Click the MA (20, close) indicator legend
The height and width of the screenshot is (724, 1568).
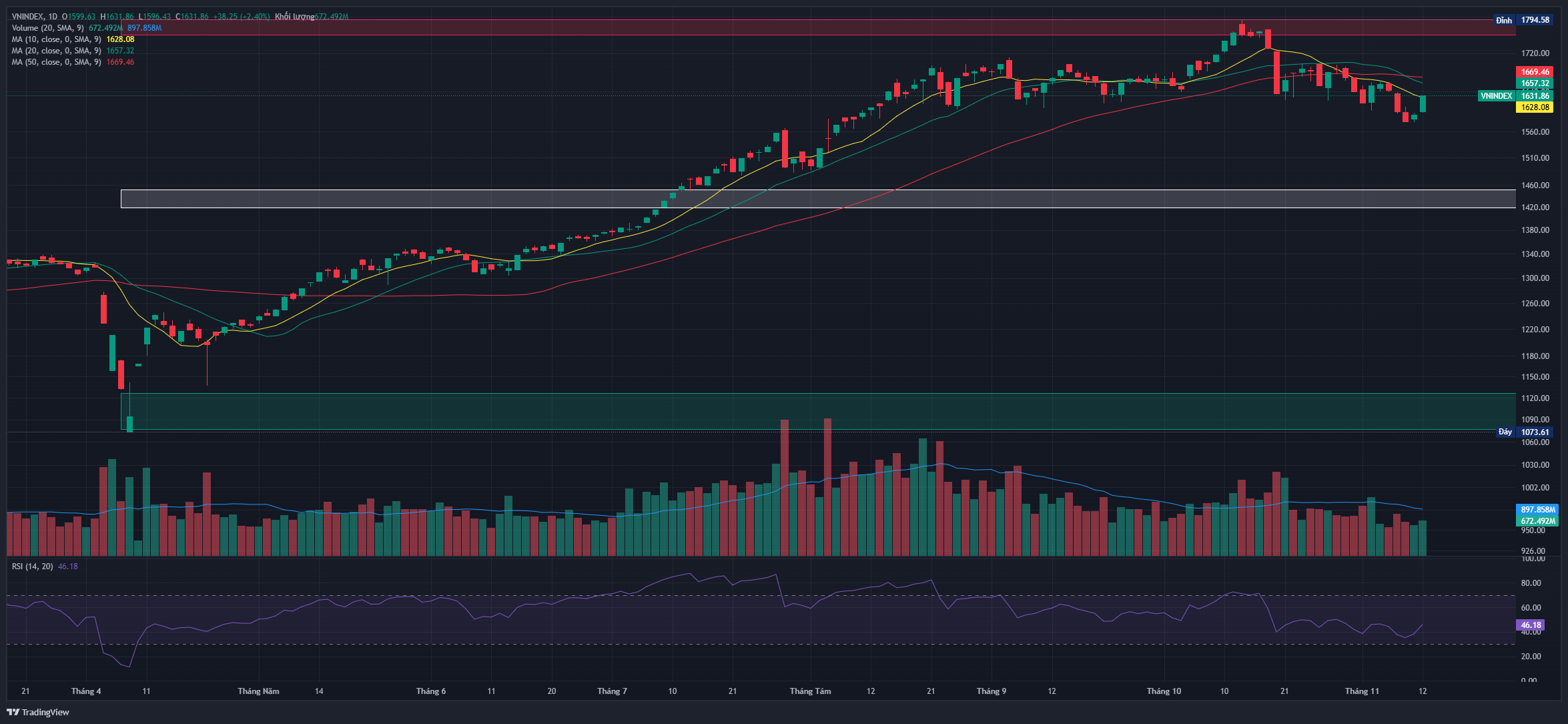[x=56, y=51]
